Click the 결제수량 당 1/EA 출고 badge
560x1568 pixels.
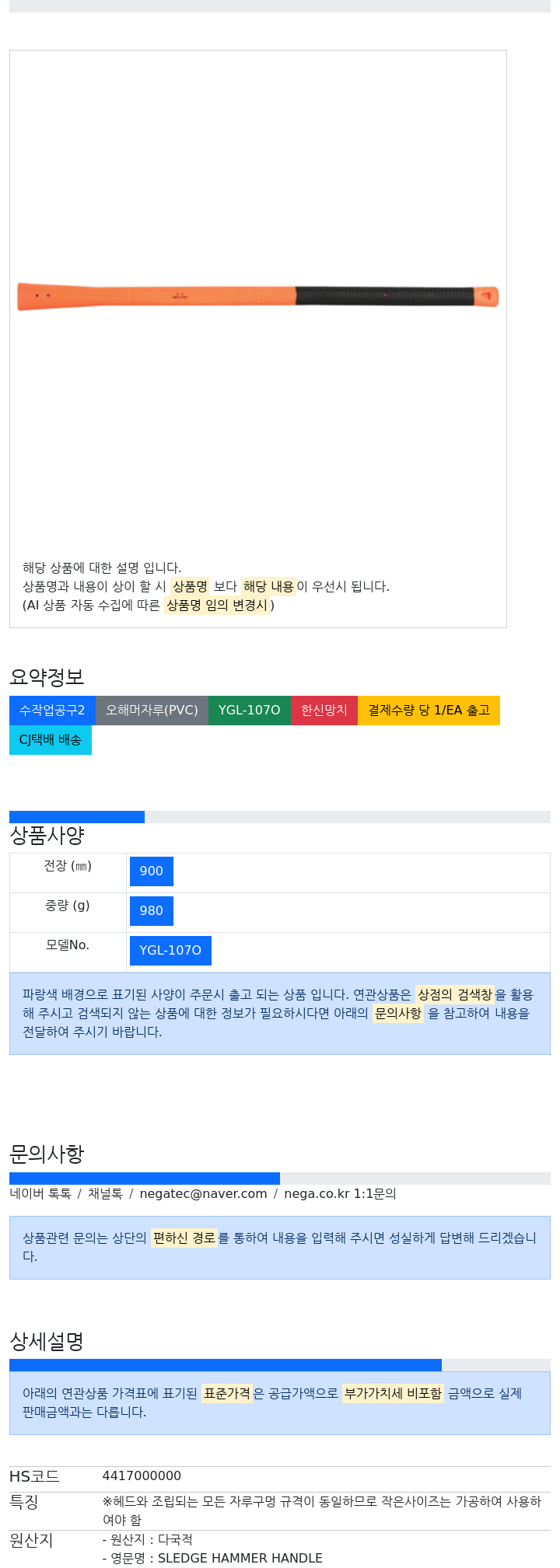tap(429, 711)
